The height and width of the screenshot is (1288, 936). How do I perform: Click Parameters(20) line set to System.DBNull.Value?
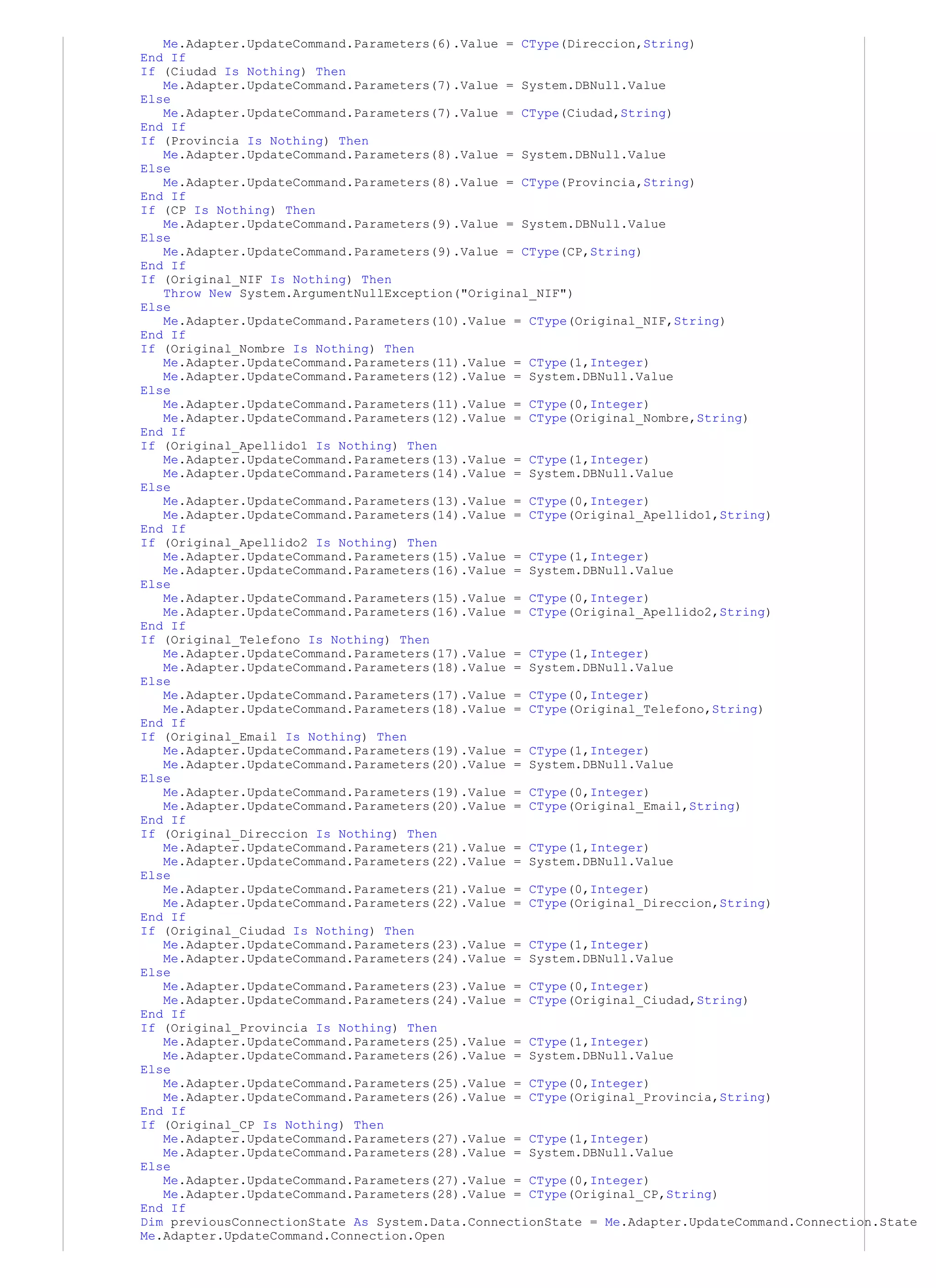point(418,765)
